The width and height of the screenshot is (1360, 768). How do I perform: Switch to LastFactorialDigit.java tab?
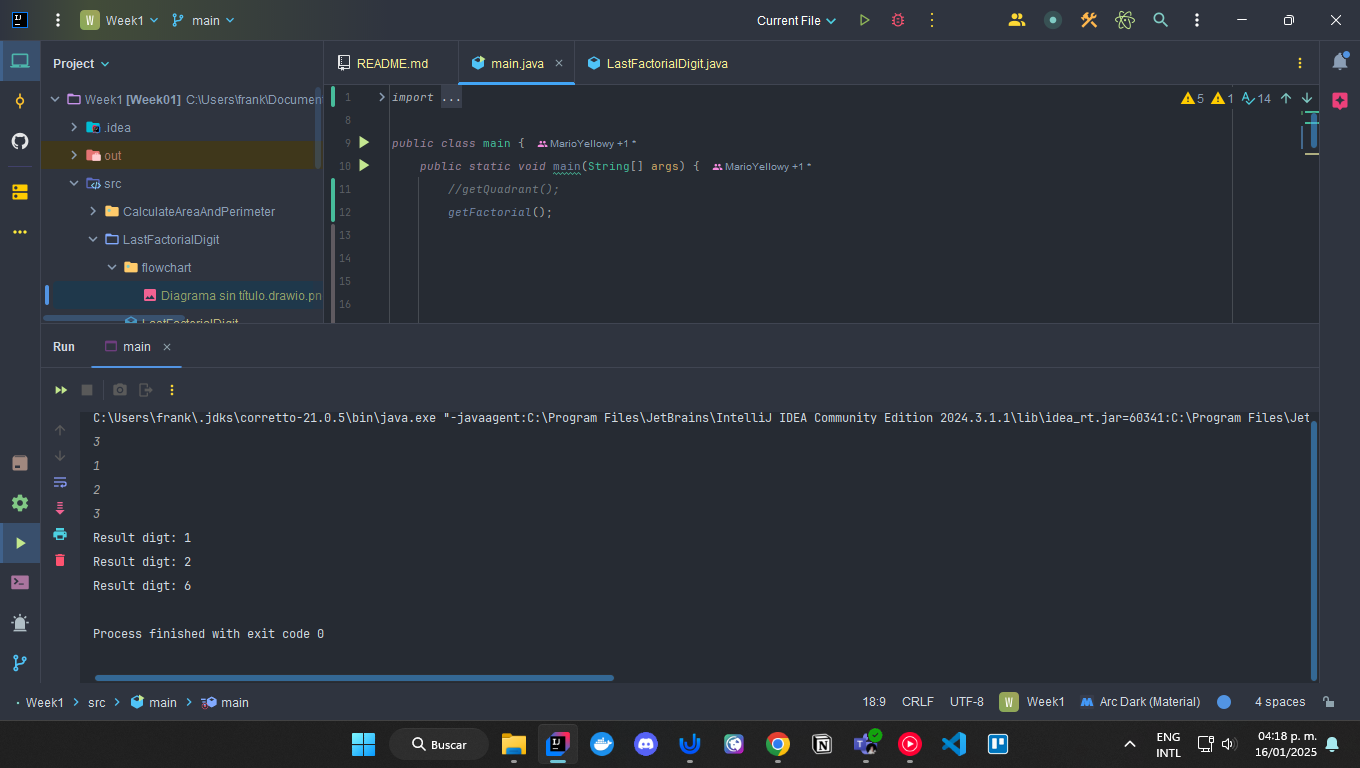[657, 63]
